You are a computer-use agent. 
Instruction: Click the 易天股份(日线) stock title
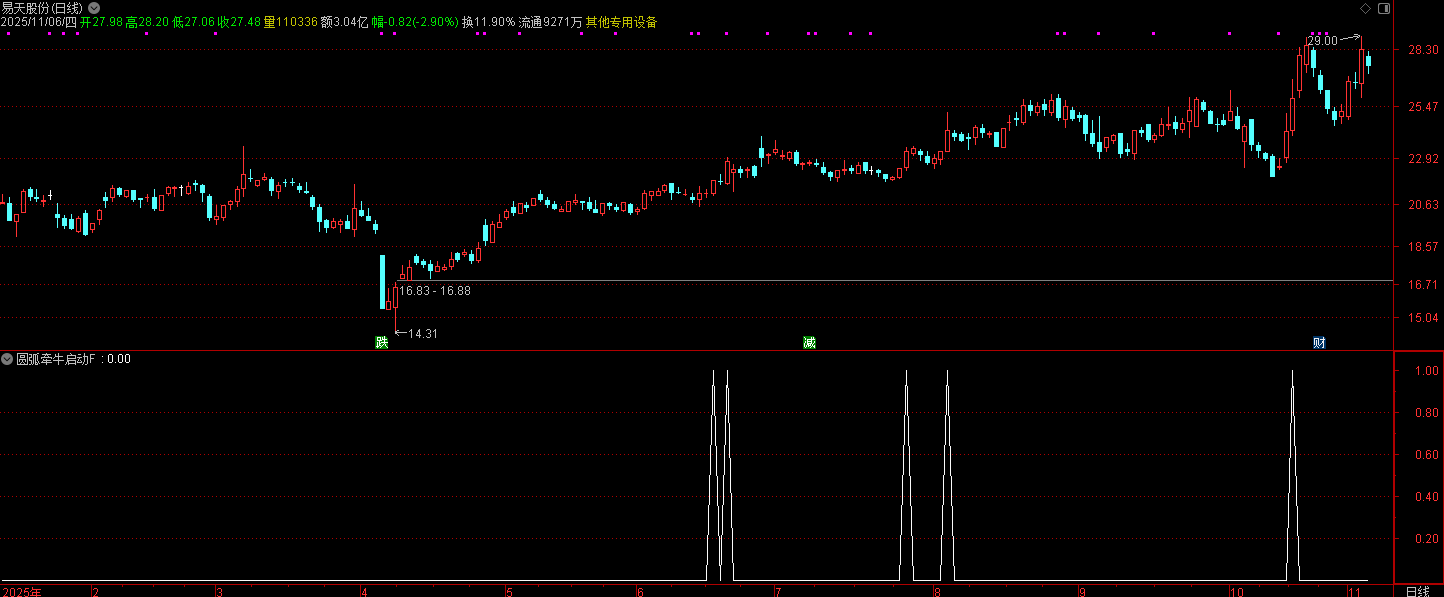pos(43,8)
